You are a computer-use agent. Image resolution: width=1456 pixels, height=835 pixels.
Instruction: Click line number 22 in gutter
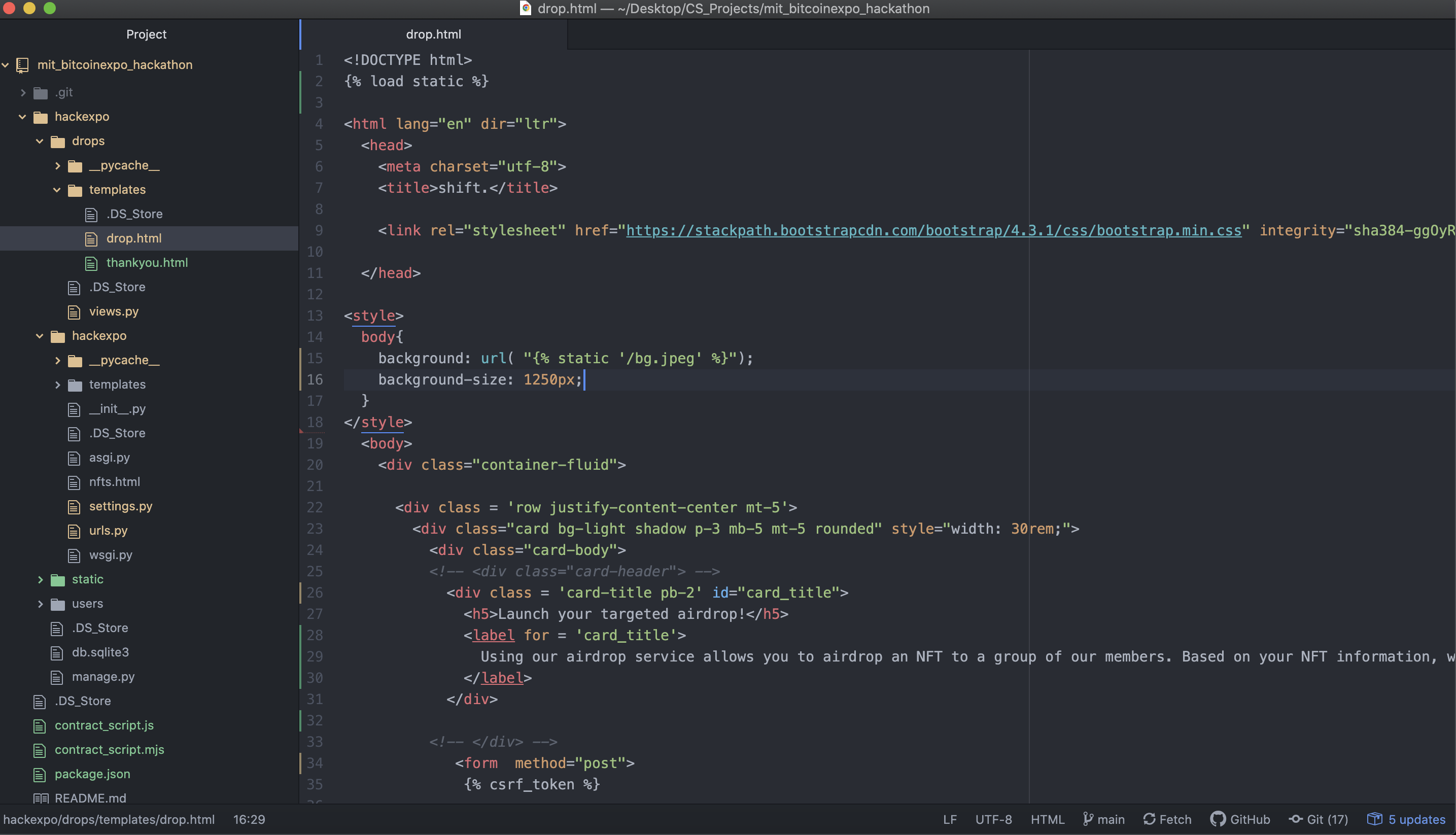coord(315,507)
